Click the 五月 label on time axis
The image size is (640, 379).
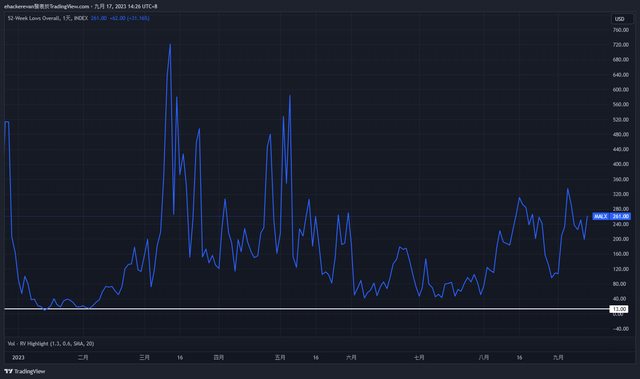pos(280,357)
